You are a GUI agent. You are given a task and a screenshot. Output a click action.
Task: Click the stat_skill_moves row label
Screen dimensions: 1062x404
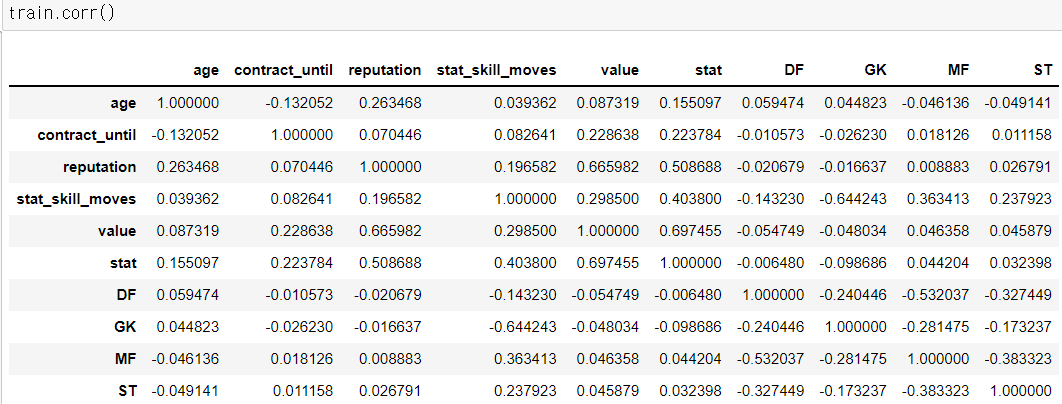point(76,199)
